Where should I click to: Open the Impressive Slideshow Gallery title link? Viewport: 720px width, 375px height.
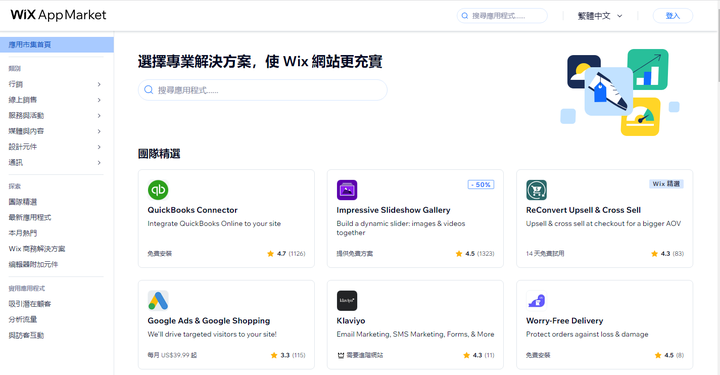[393, 210]
